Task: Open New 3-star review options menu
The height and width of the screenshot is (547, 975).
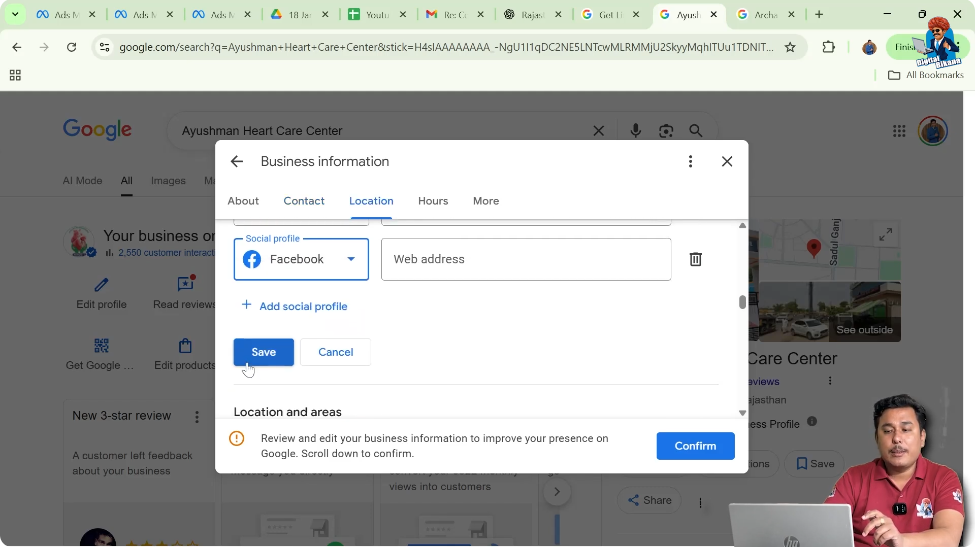Action: tap(197, 417)
